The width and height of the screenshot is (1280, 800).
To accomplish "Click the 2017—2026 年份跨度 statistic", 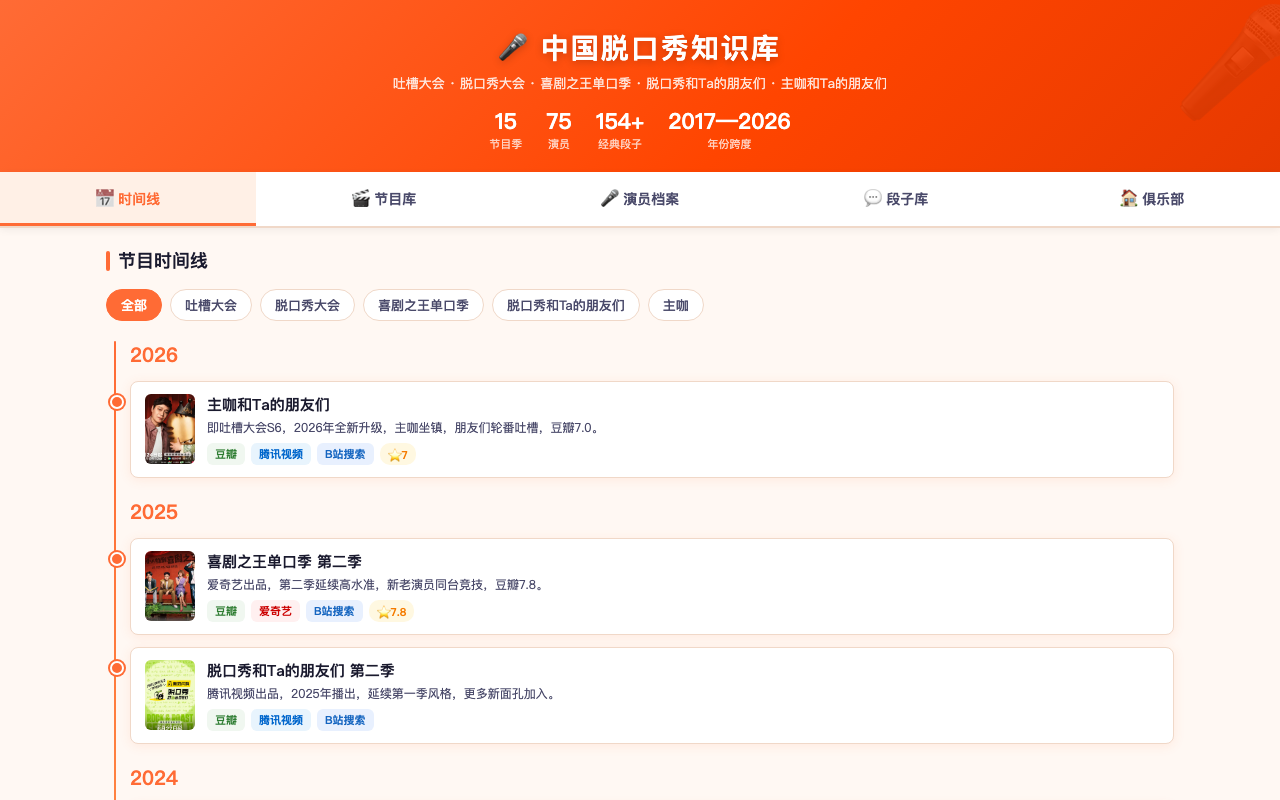I will [729, 130].
